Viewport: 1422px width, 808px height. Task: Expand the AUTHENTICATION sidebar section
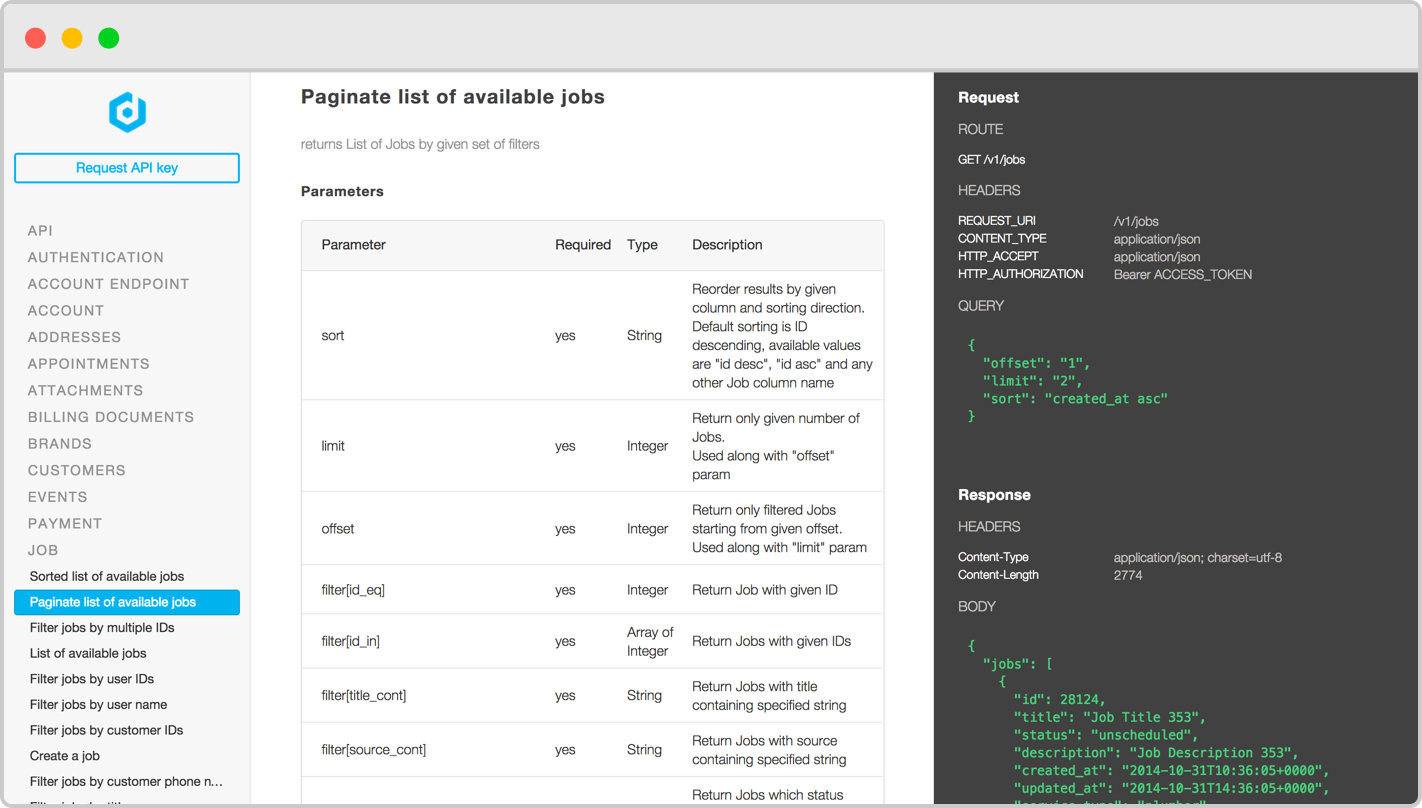pyautogui.click(x=95, y=257)
